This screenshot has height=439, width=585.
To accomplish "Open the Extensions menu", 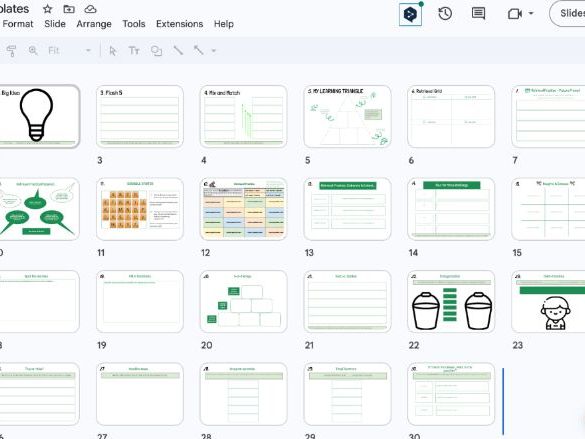I will tap(179, 24).
